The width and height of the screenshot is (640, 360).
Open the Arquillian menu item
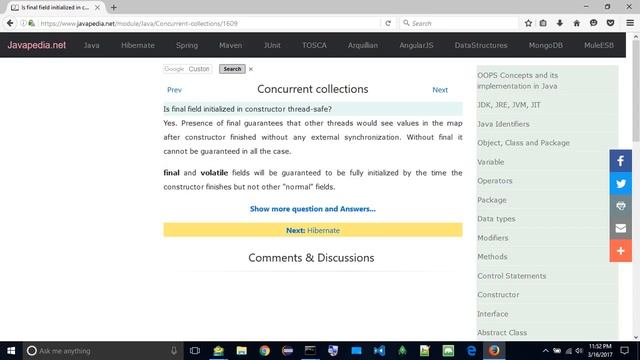[363, 45]
